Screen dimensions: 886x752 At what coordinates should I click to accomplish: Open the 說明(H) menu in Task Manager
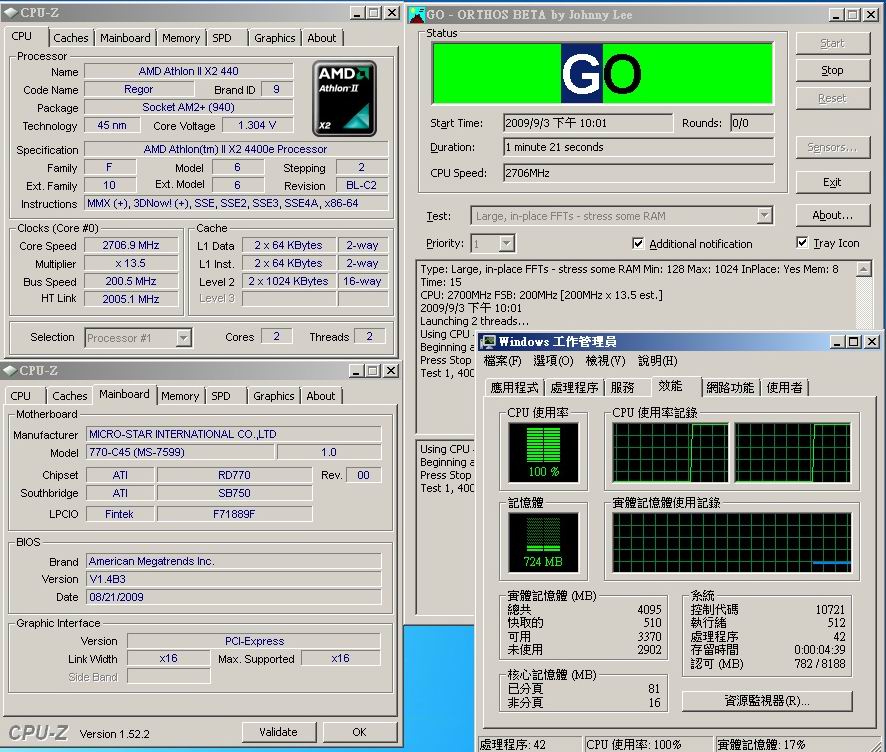point(657,360)
